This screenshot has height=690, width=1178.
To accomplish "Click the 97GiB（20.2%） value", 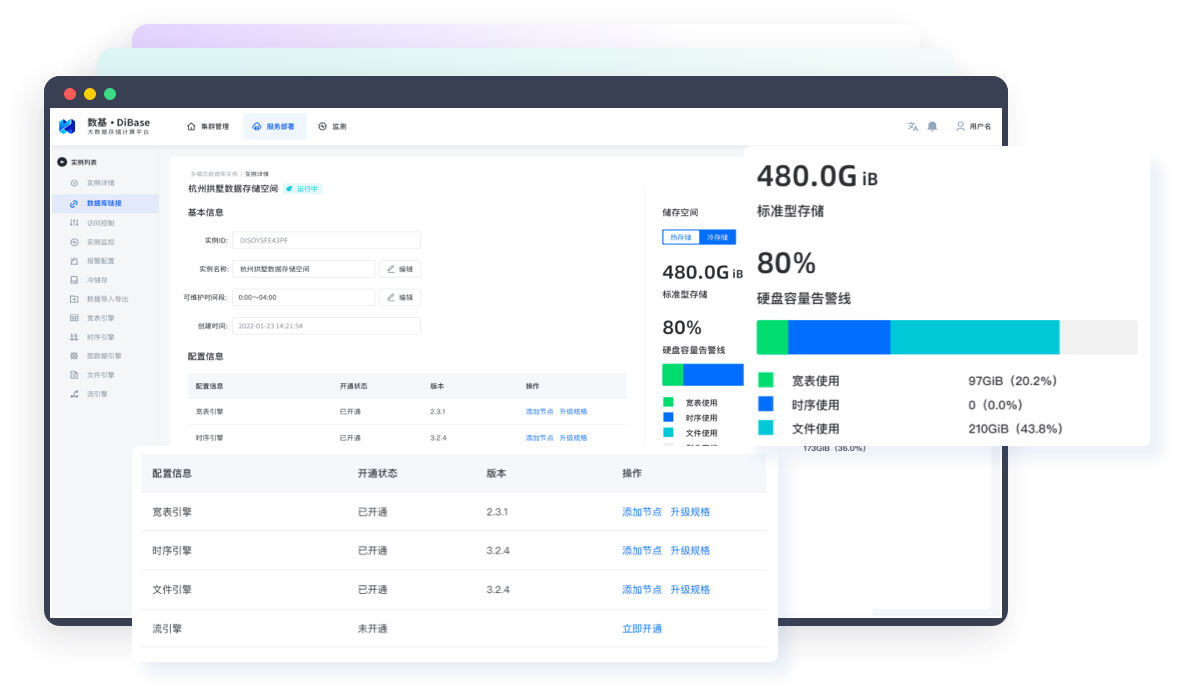I will coord(1013,381).
